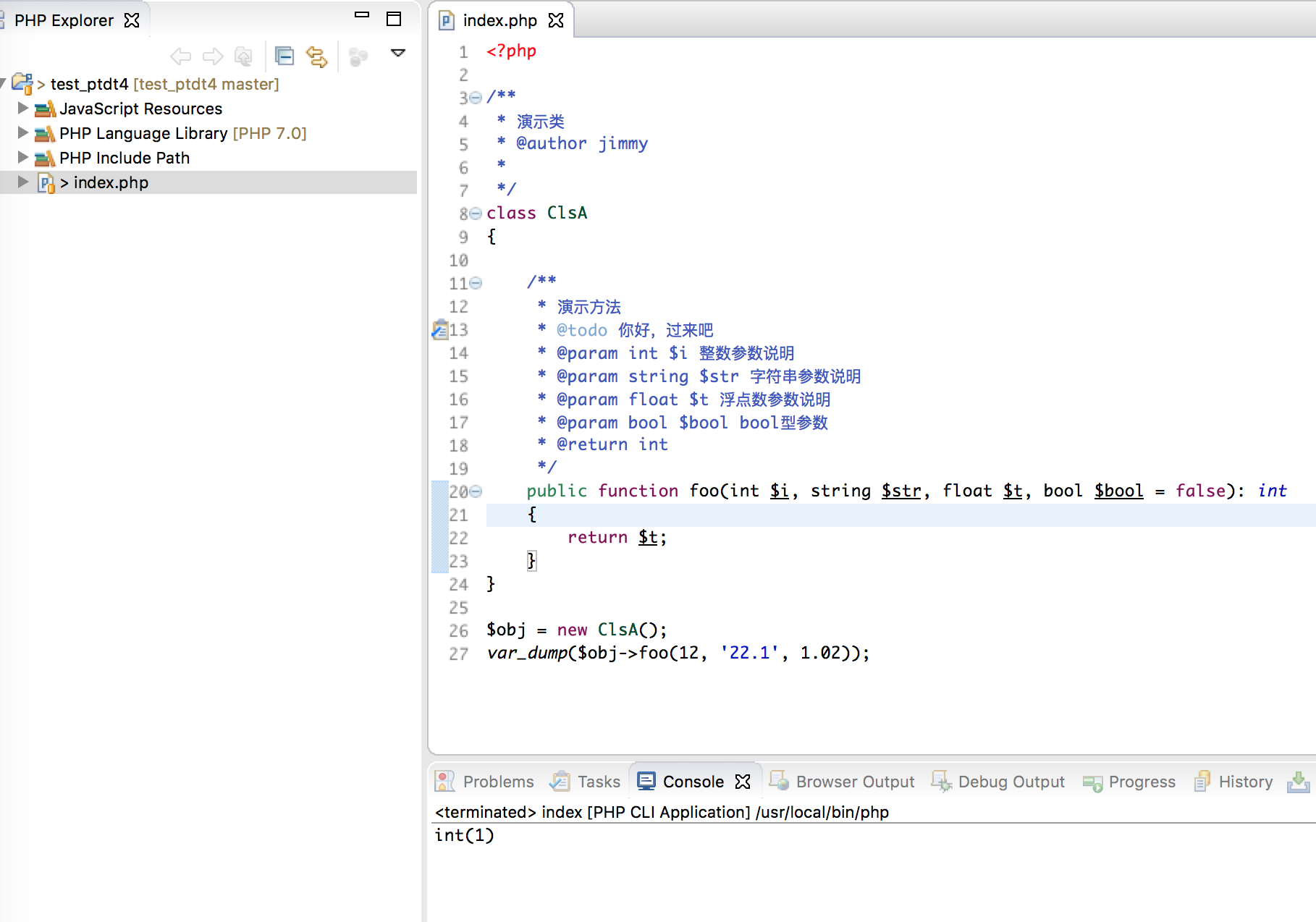Click the $bool parameter in foo signature
The image size is (1316, 922).
[1118, 491]
